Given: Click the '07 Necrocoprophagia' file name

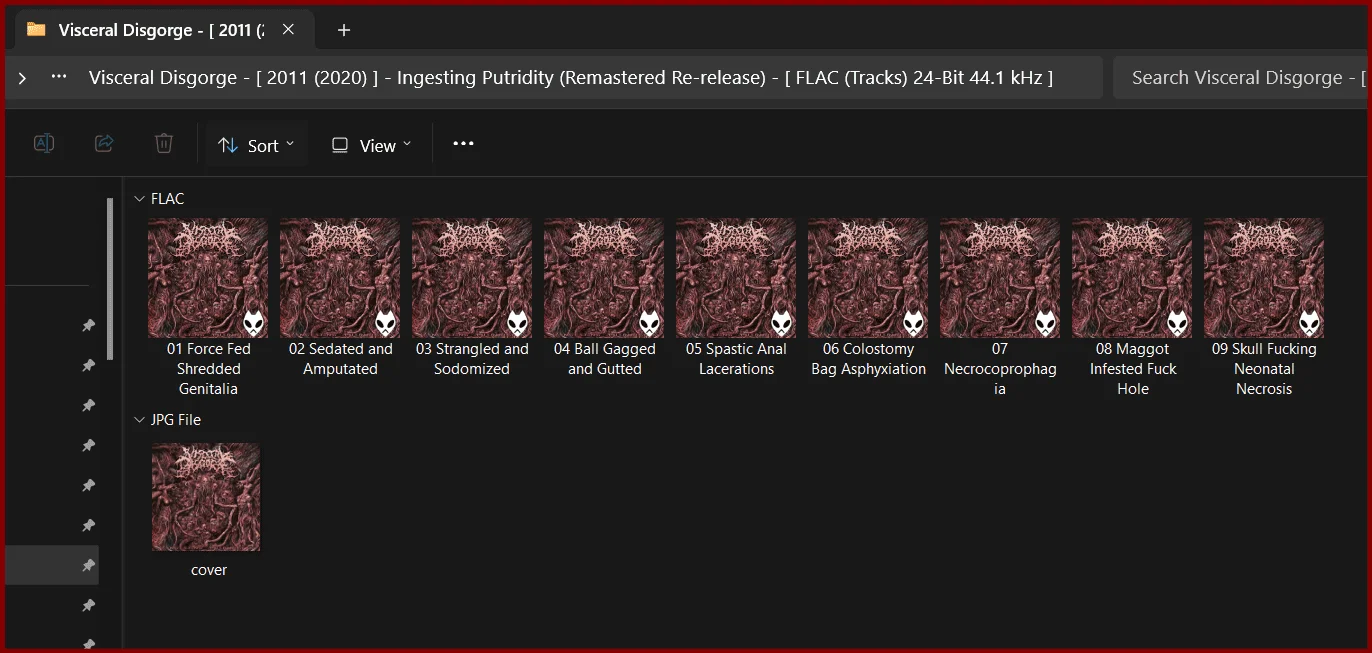Looking at the screenshot, I should coord(1000,369).
